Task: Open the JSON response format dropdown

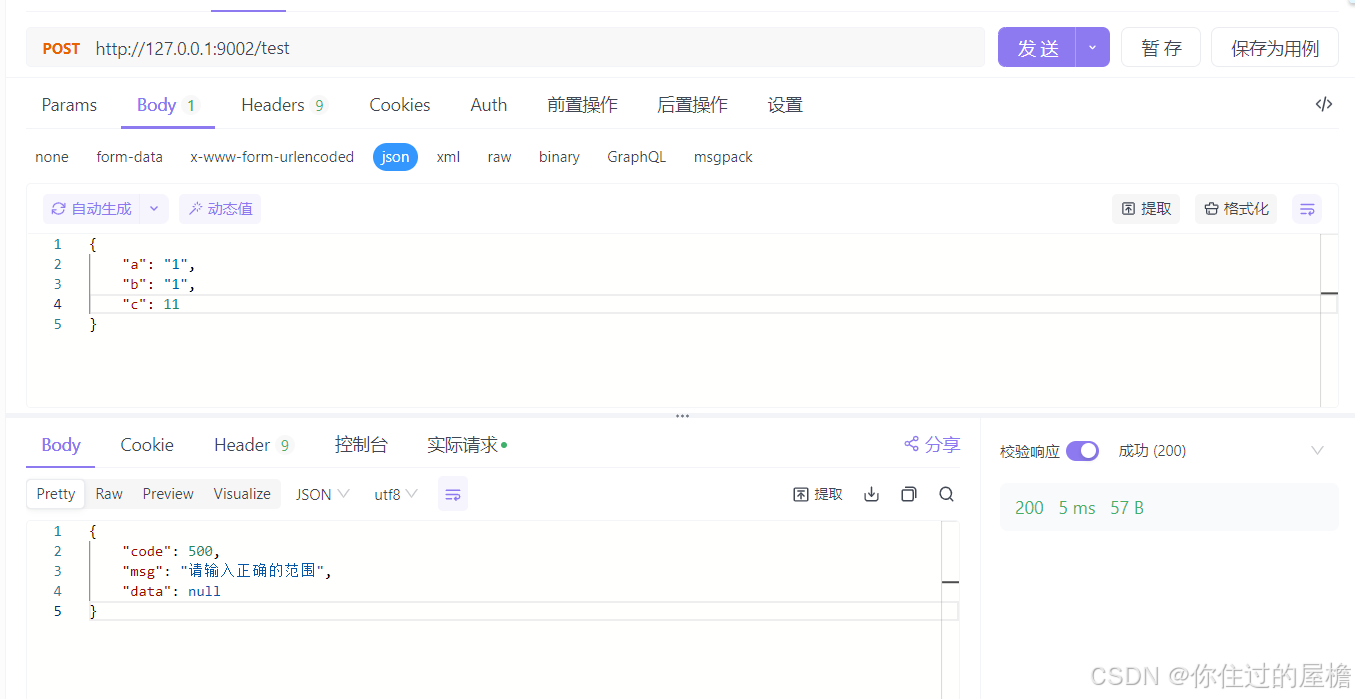Action: (x=322, y=494)
